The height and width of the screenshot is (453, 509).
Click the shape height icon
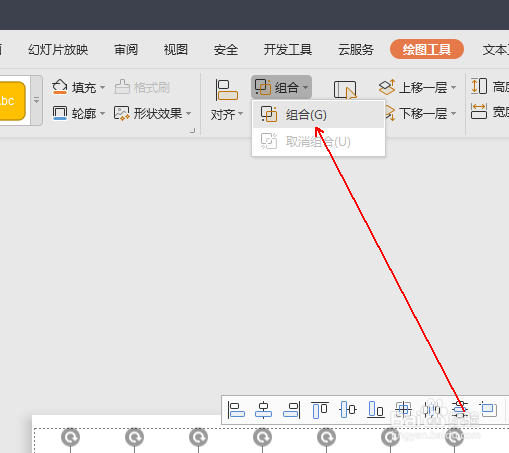click(479, 86)
